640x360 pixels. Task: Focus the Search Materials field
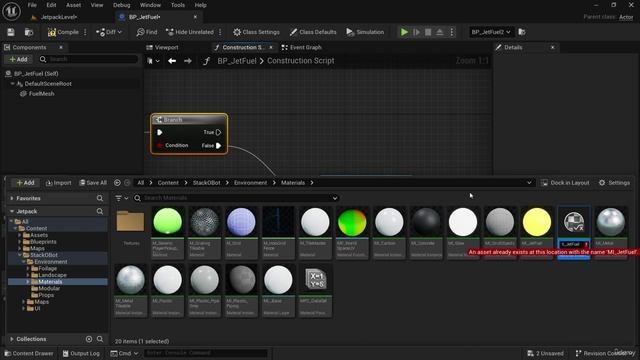pyautogui.click(x=237, y=198)
